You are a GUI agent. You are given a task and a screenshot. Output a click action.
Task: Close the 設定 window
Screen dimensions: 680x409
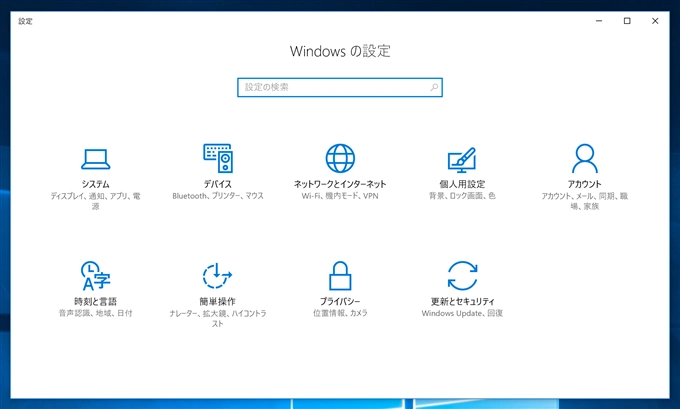(x=655, y=21)
